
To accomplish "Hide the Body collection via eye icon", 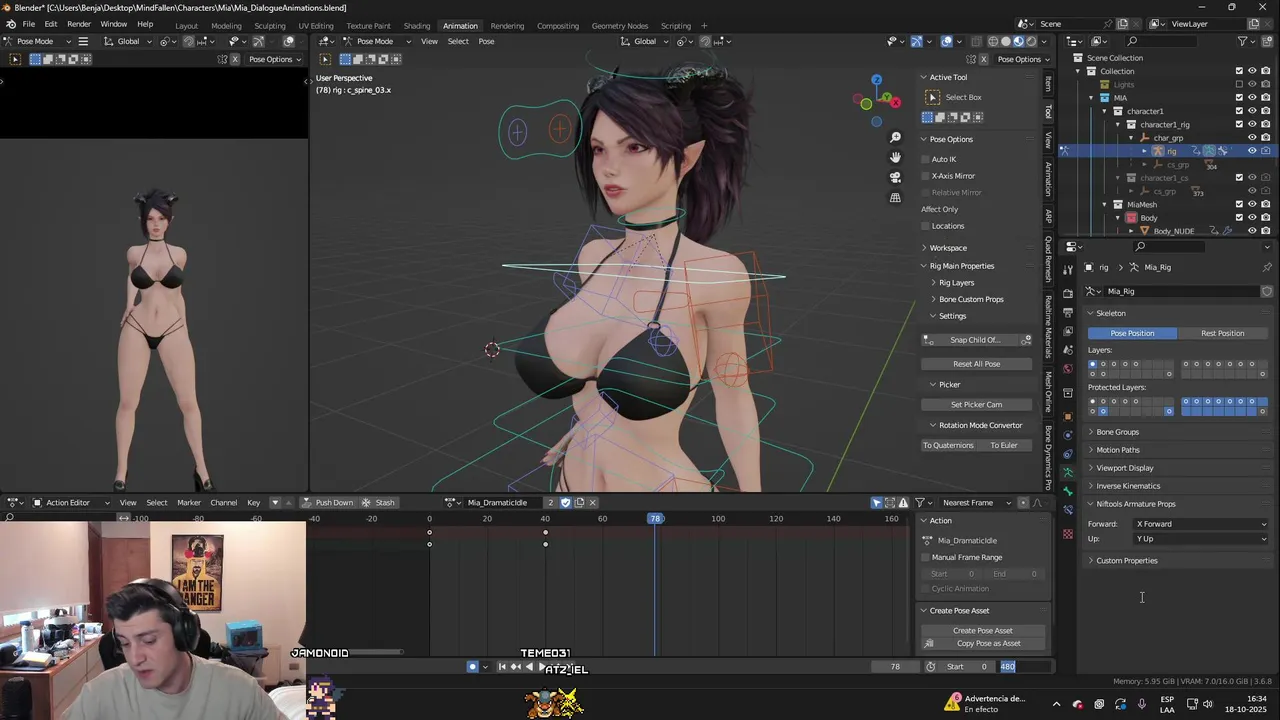I will point(1252,217).
